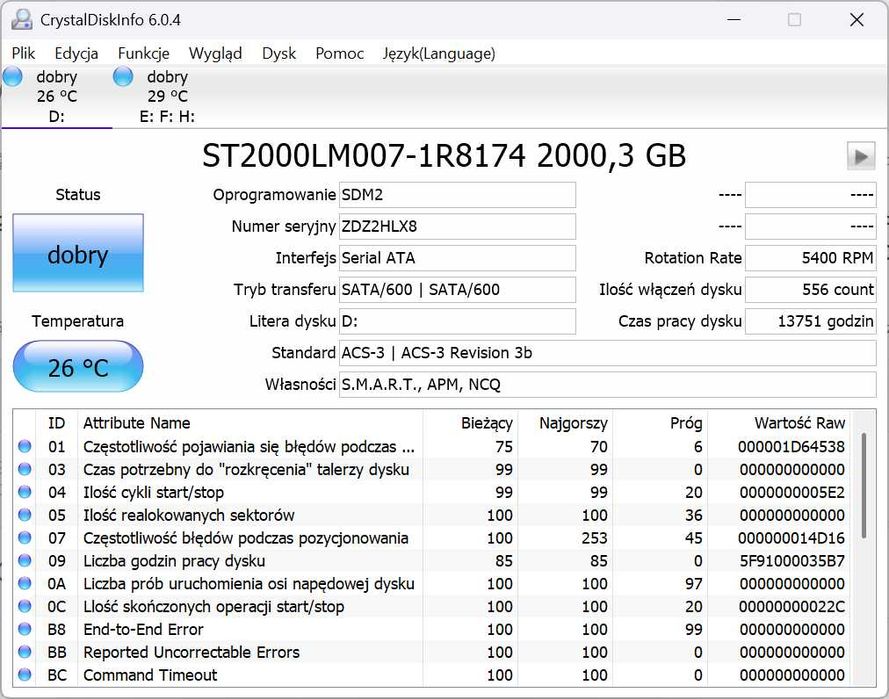
Task: Open the Pomoc menu
Action: (x=340, y=53)
